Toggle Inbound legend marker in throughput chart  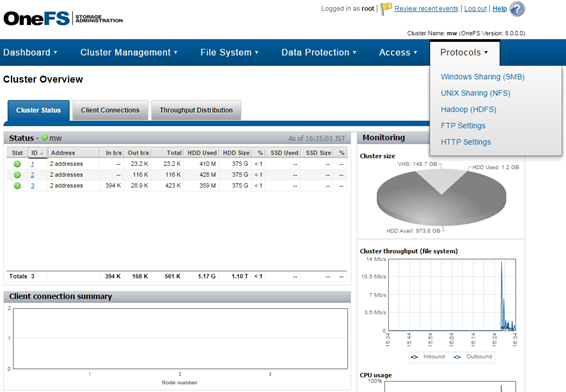click(x=414, y=357)
